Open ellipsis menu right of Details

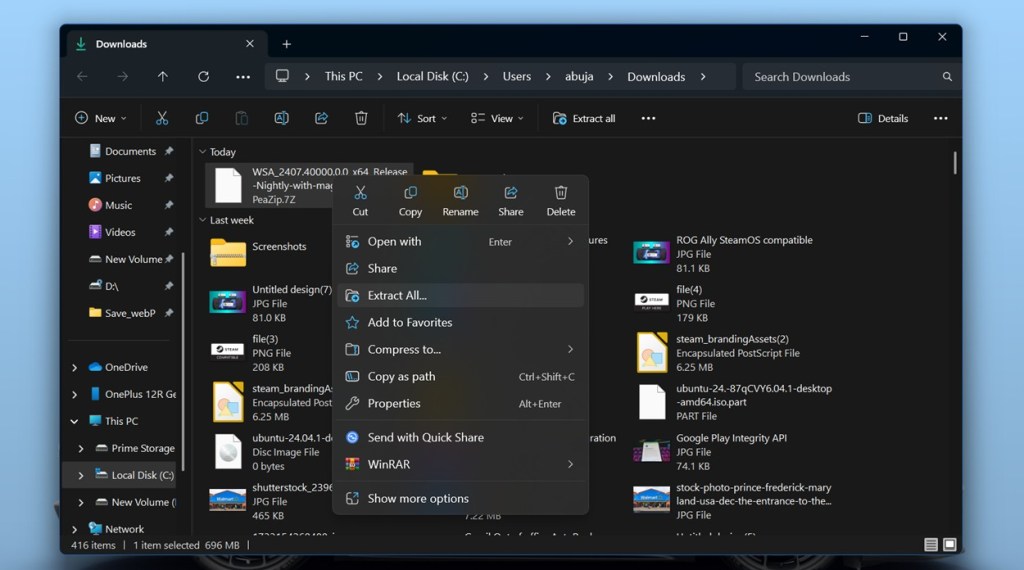pos(940,118)
